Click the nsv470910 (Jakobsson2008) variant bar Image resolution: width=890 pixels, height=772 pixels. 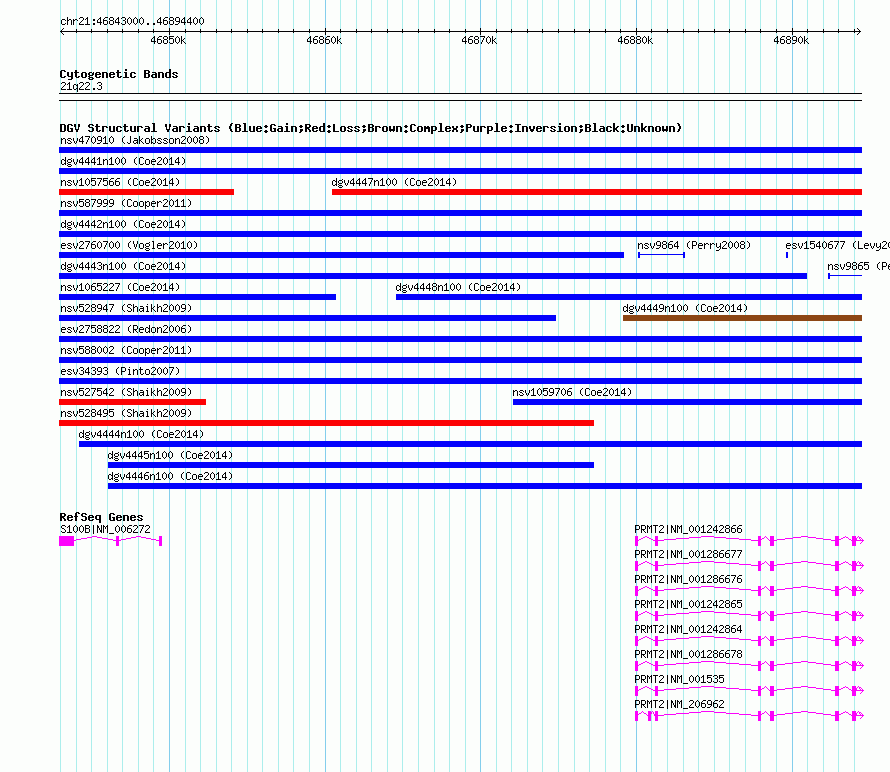pos(460,150)
